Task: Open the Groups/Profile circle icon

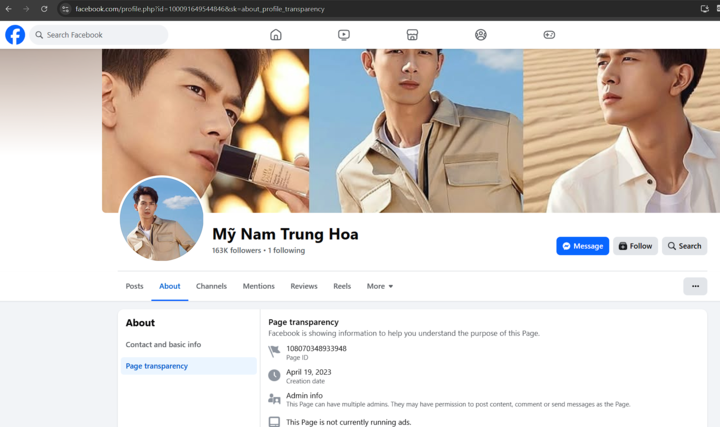Action: click(x=481, y=35)
